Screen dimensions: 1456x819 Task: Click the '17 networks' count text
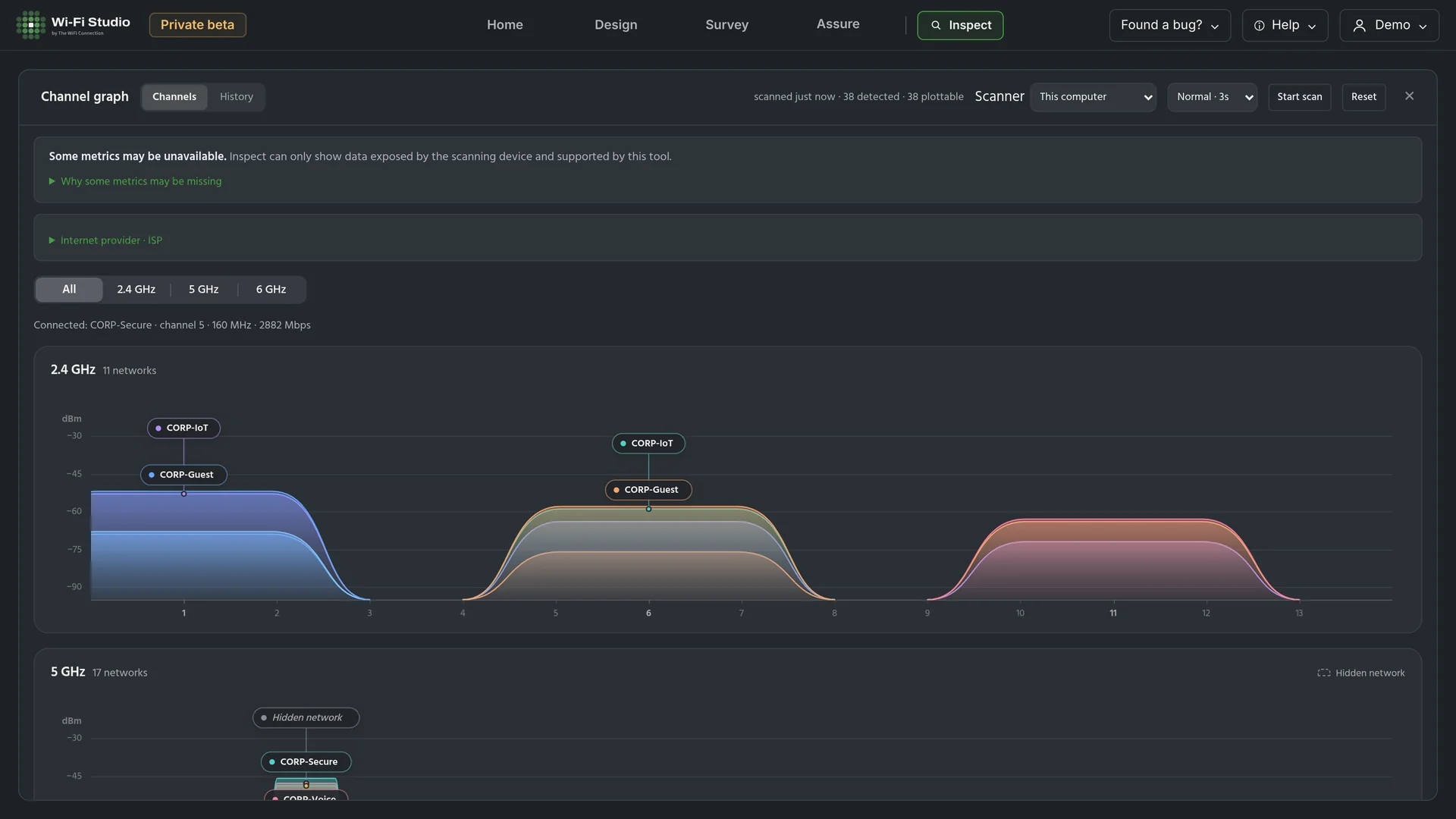tap(120, 673)
